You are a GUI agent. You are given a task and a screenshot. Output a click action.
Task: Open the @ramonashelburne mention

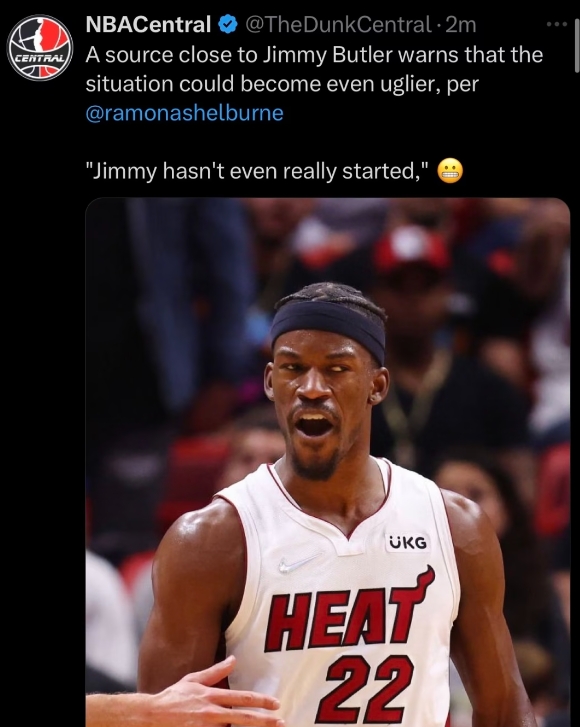coord(185,113)
